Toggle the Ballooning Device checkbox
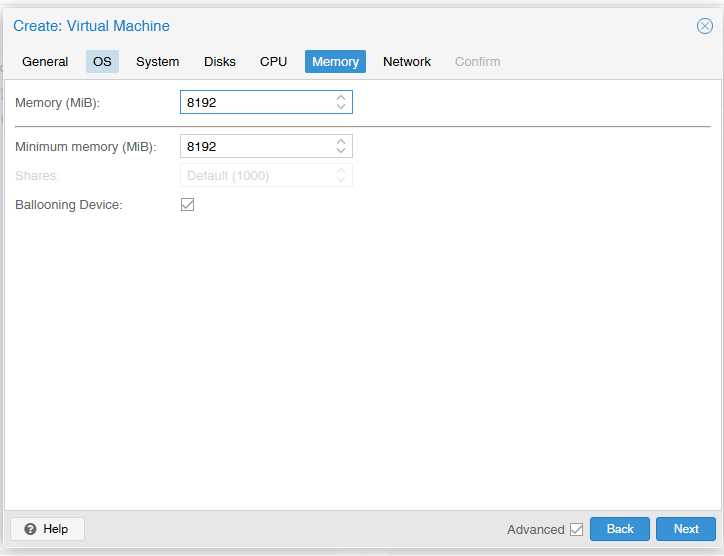This screenshot has height=556, width=724. tap(187, 205)
